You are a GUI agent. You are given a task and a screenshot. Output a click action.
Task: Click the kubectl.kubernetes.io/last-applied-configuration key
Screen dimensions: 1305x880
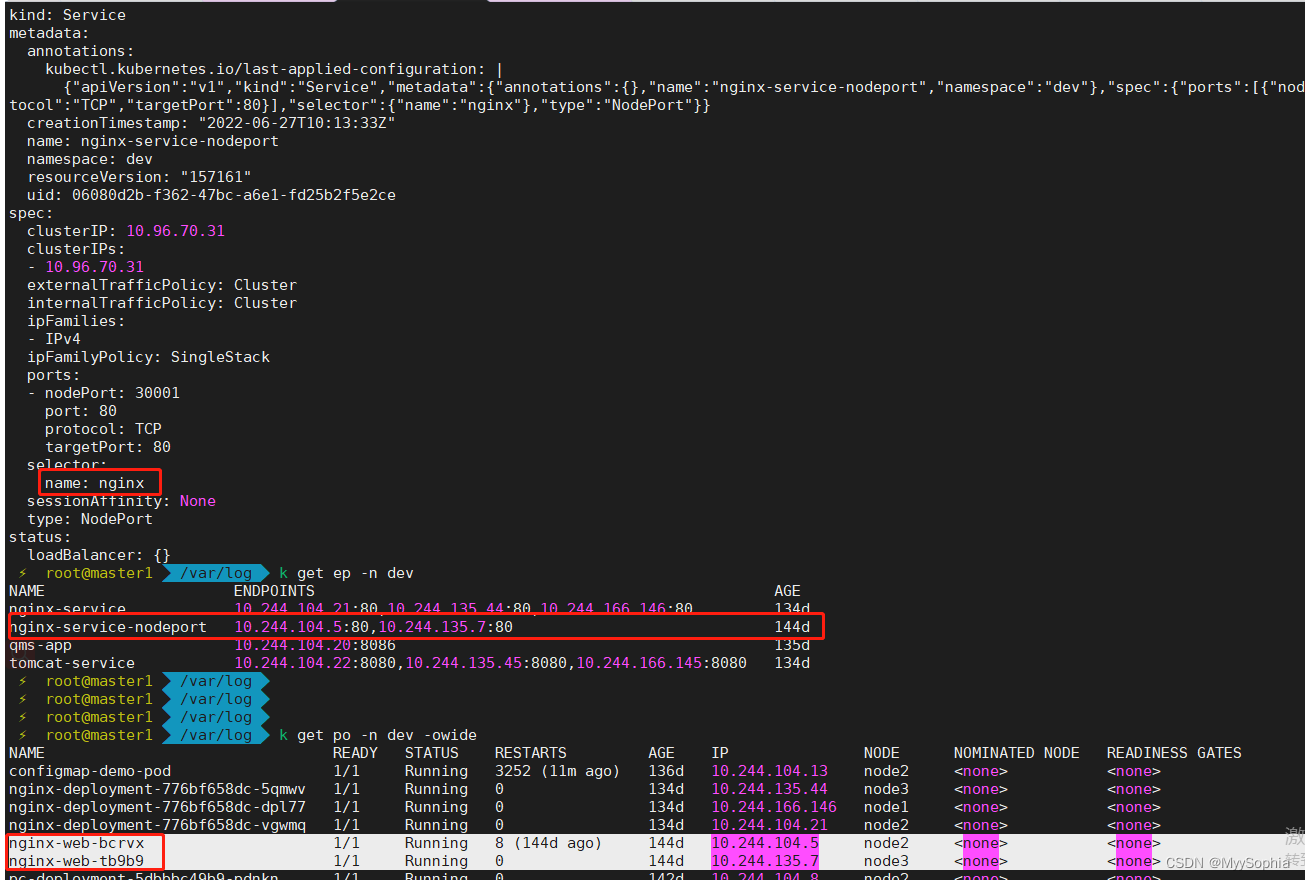pos(265,69)
